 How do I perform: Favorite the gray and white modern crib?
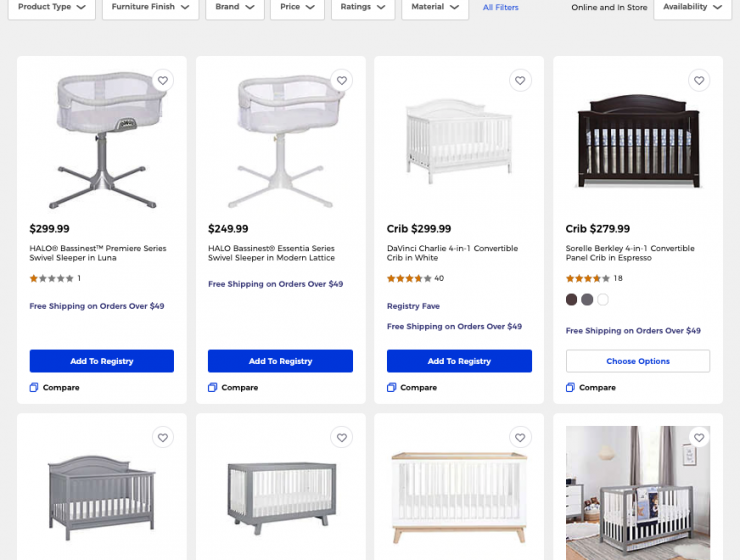pyautogui.click(x=342, y=438)
